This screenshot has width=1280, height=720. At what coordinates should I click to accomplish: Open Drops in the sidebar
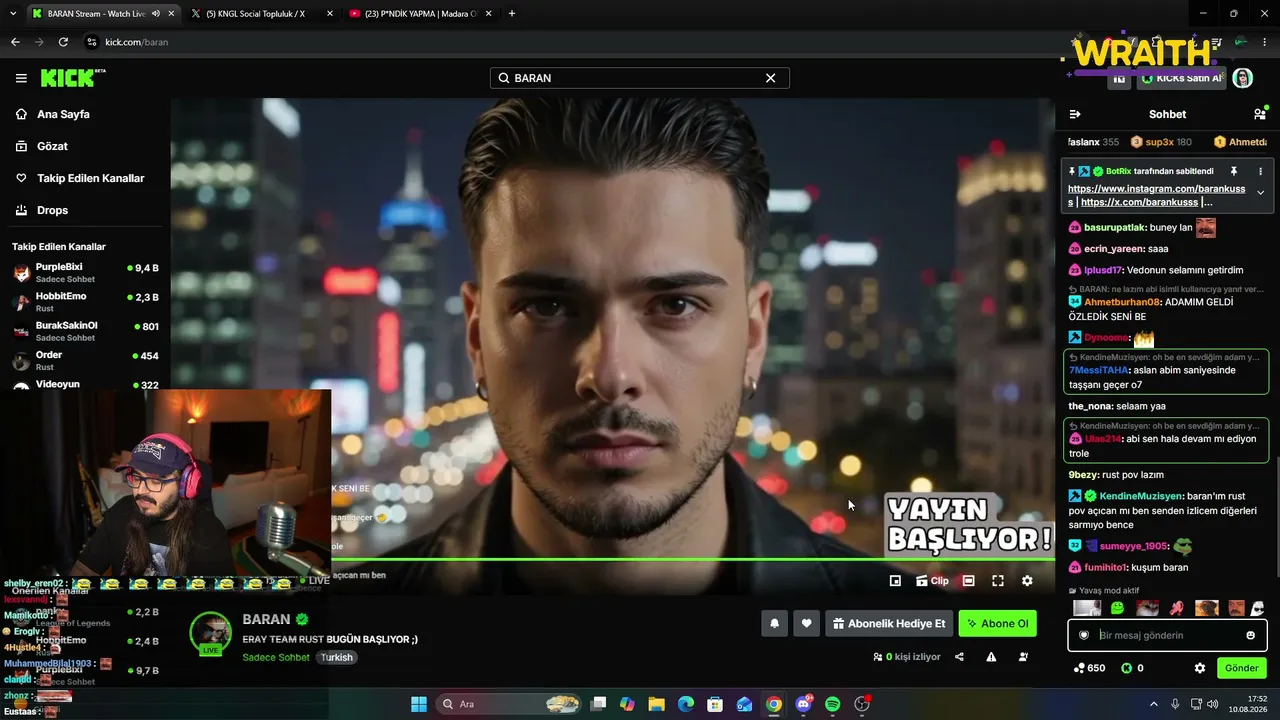[52, 210]
